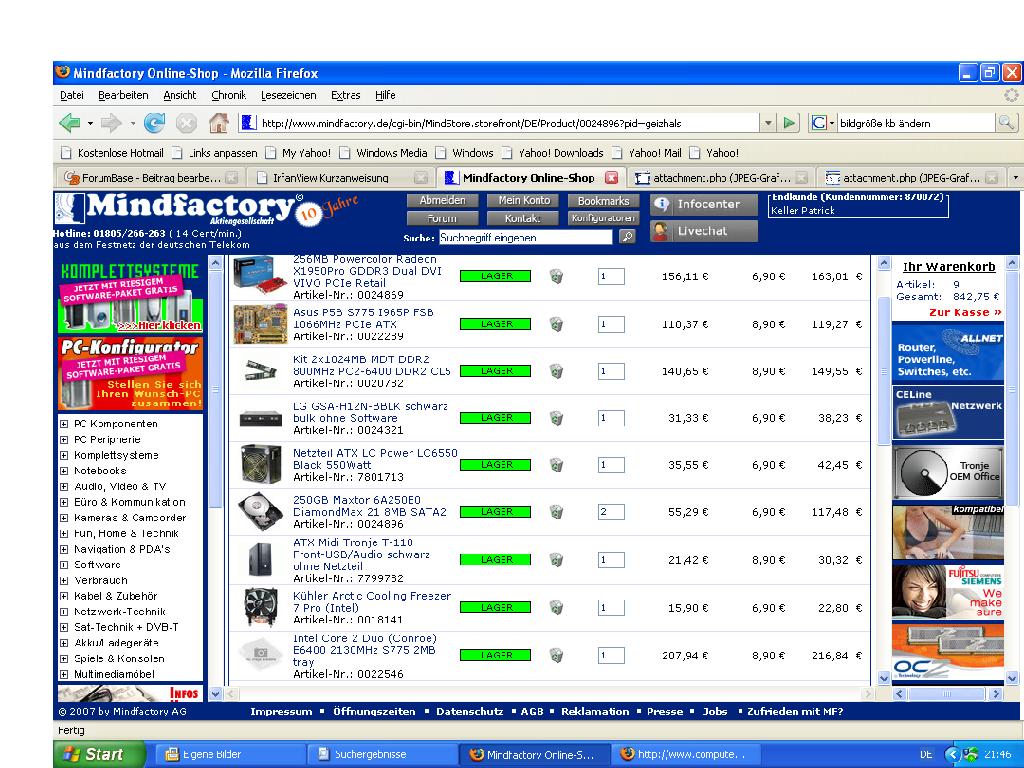This screenshot has width=1024, height=768.
Task: Click the cart list vertical scrollbar
Action: tap(884, 370)
